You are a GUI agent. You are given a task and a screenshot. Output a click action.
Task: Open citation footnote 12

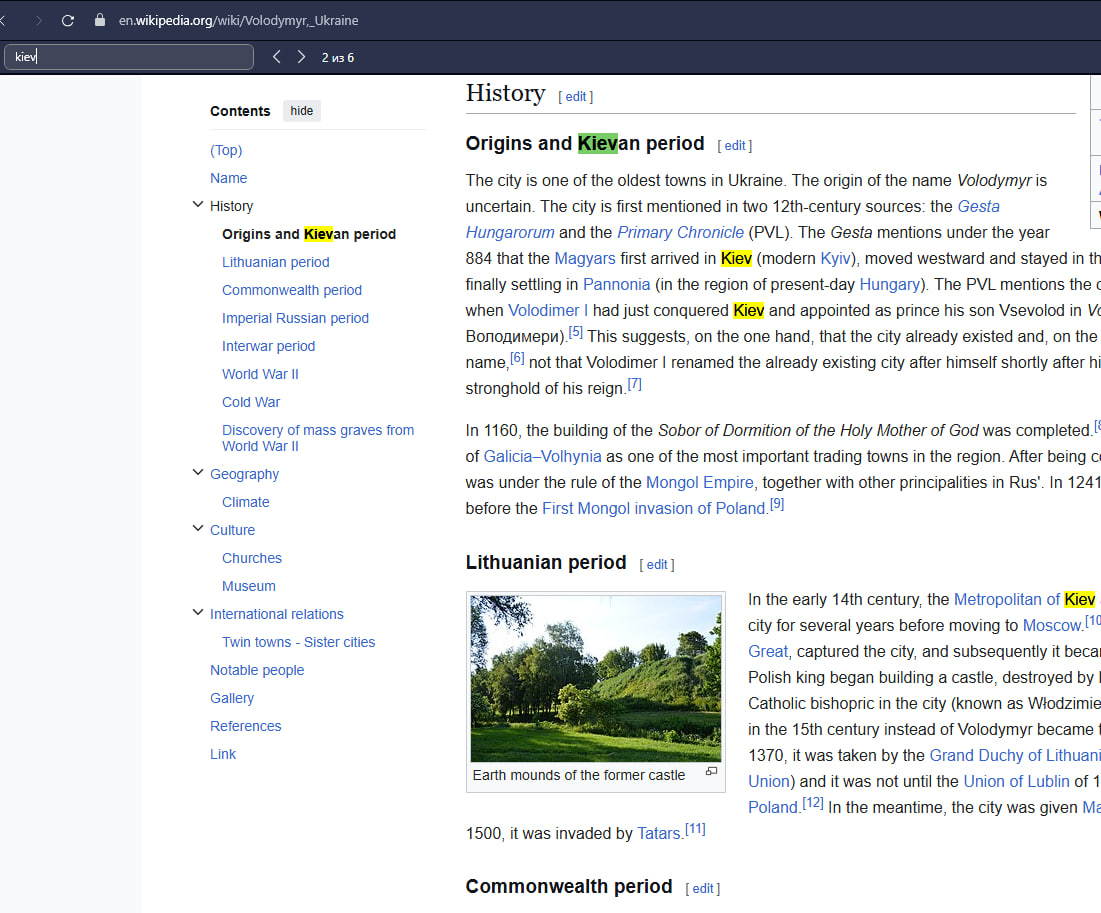click(813, 803)
